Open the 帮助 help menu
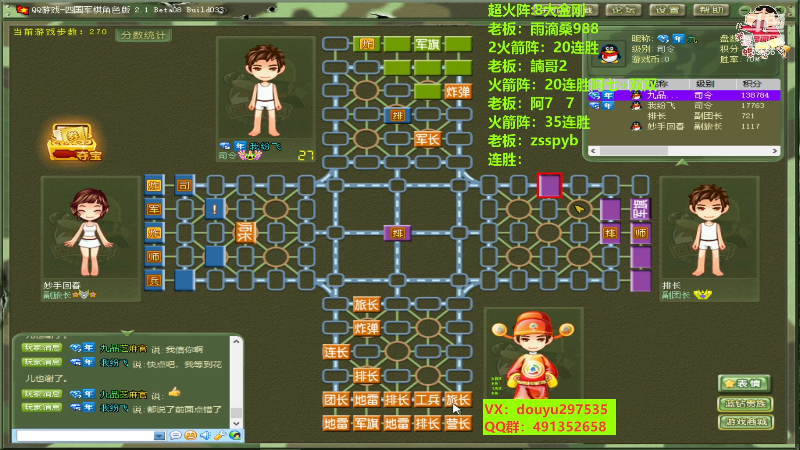 click(711, 10)
